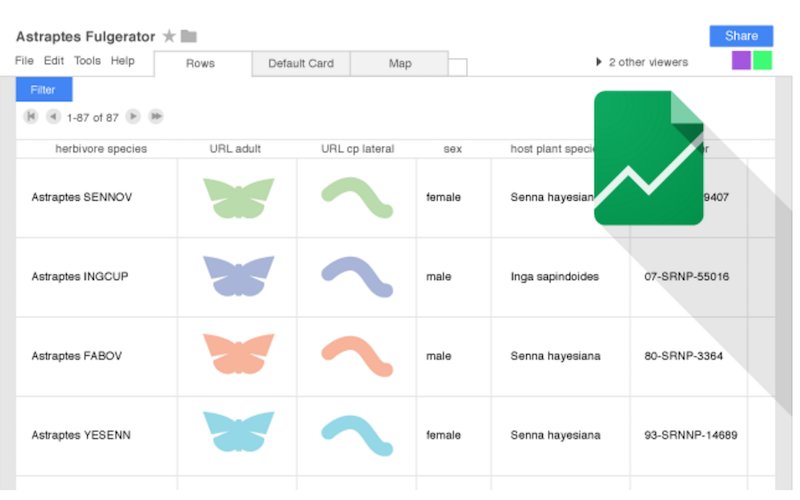Open the cyan butterfly image for Astraptes YESENN
The height and width of the screenshot is (500, 800).
click(x=238, y=432)
